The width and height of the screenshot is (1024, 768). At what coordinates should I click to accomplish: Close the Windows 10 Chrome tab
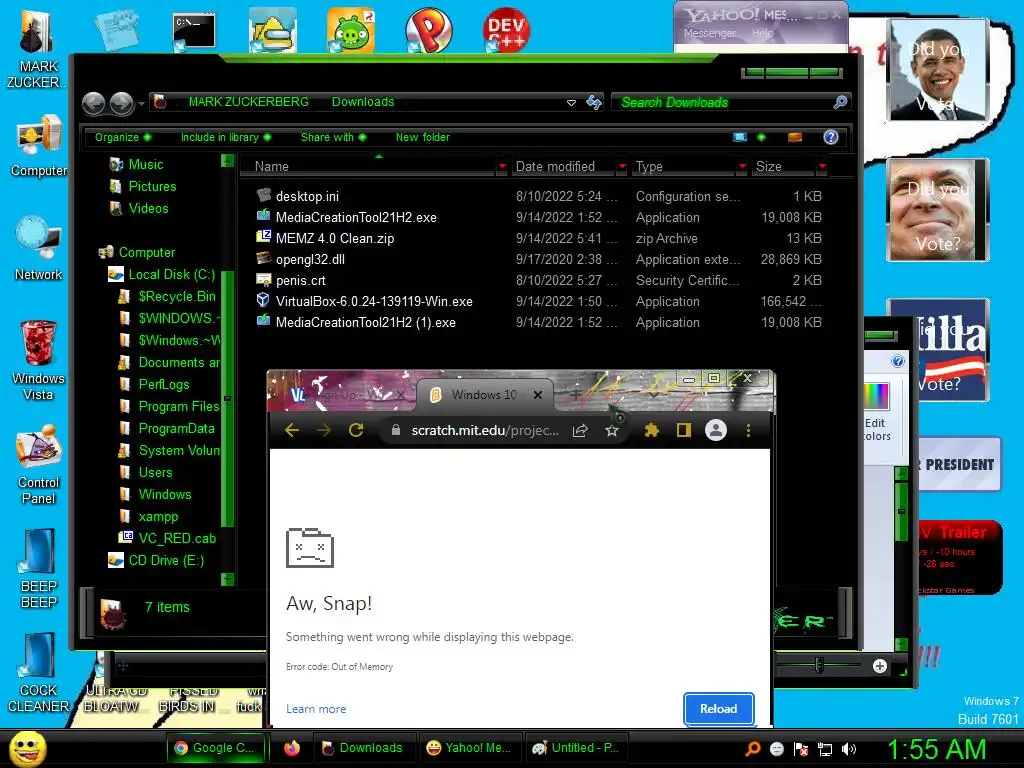point(537,395)
